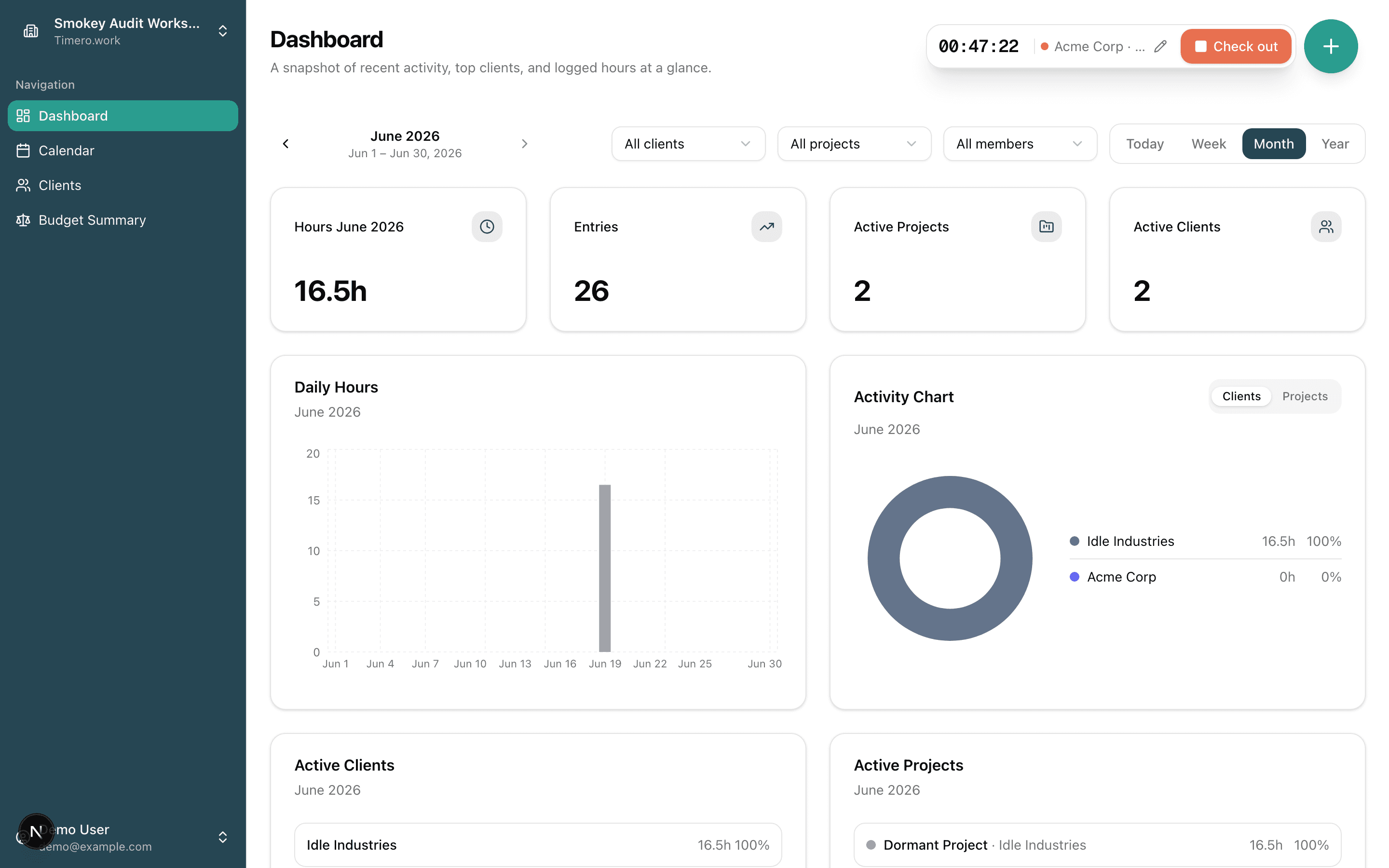Select the Month time range
Viewport: 1389px width, 868px height.
click(1274, 144)
